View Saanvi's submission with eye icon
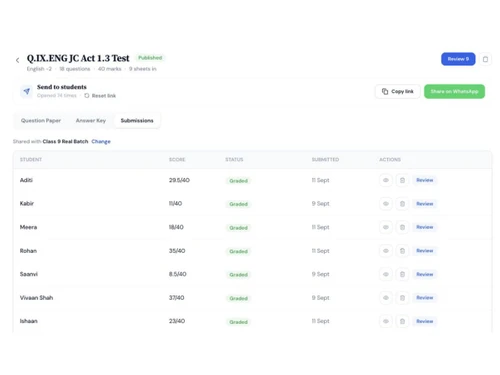Screen dimensions: 500x375 386,274
